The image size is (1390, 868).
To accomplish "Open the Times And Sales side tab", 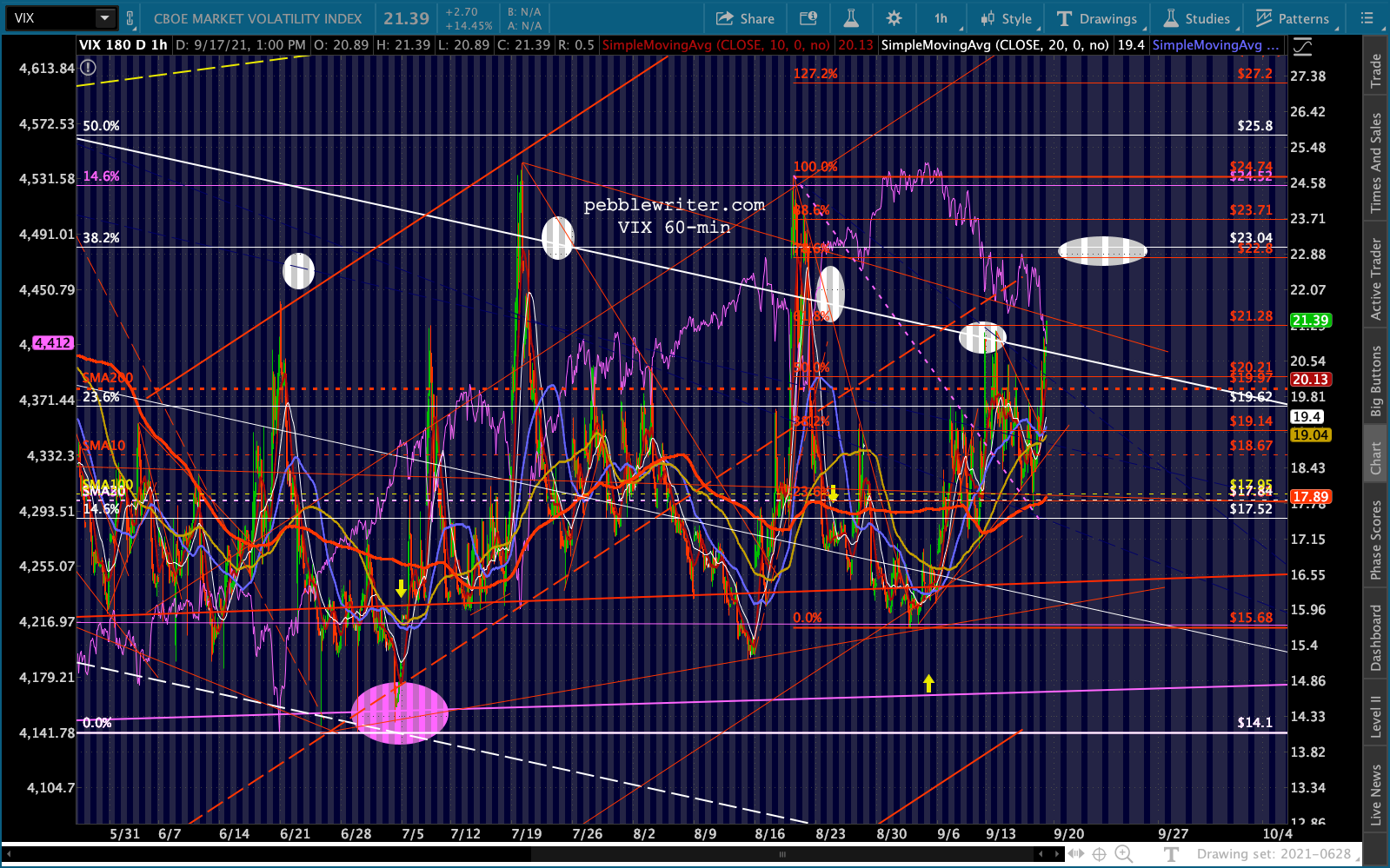I will point(1375,162).
